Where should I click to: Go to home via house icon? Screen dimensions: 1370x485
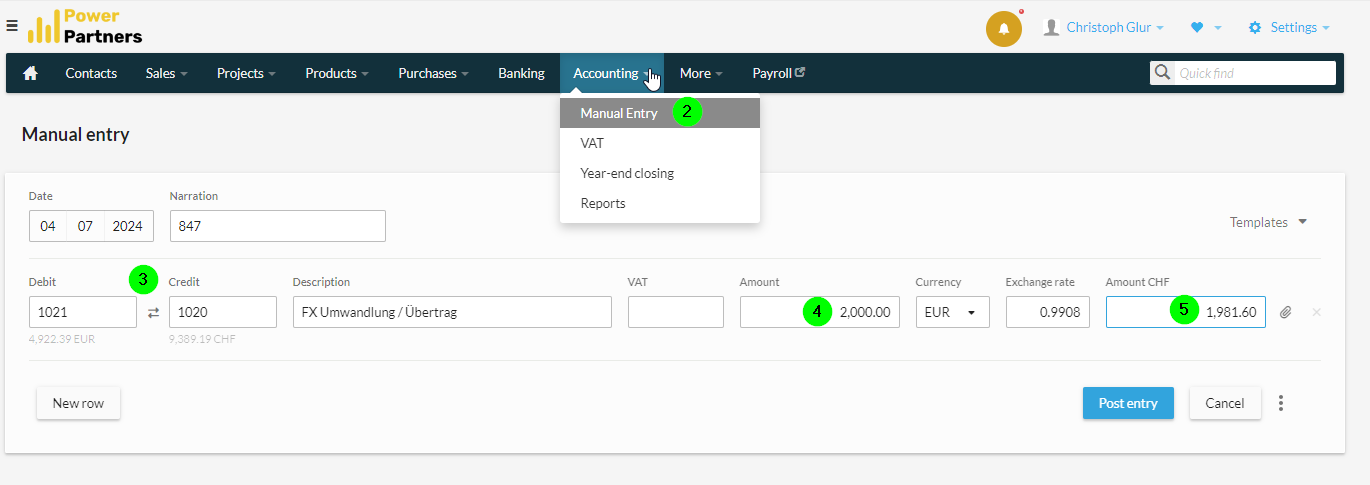click(x=30, y=73)
